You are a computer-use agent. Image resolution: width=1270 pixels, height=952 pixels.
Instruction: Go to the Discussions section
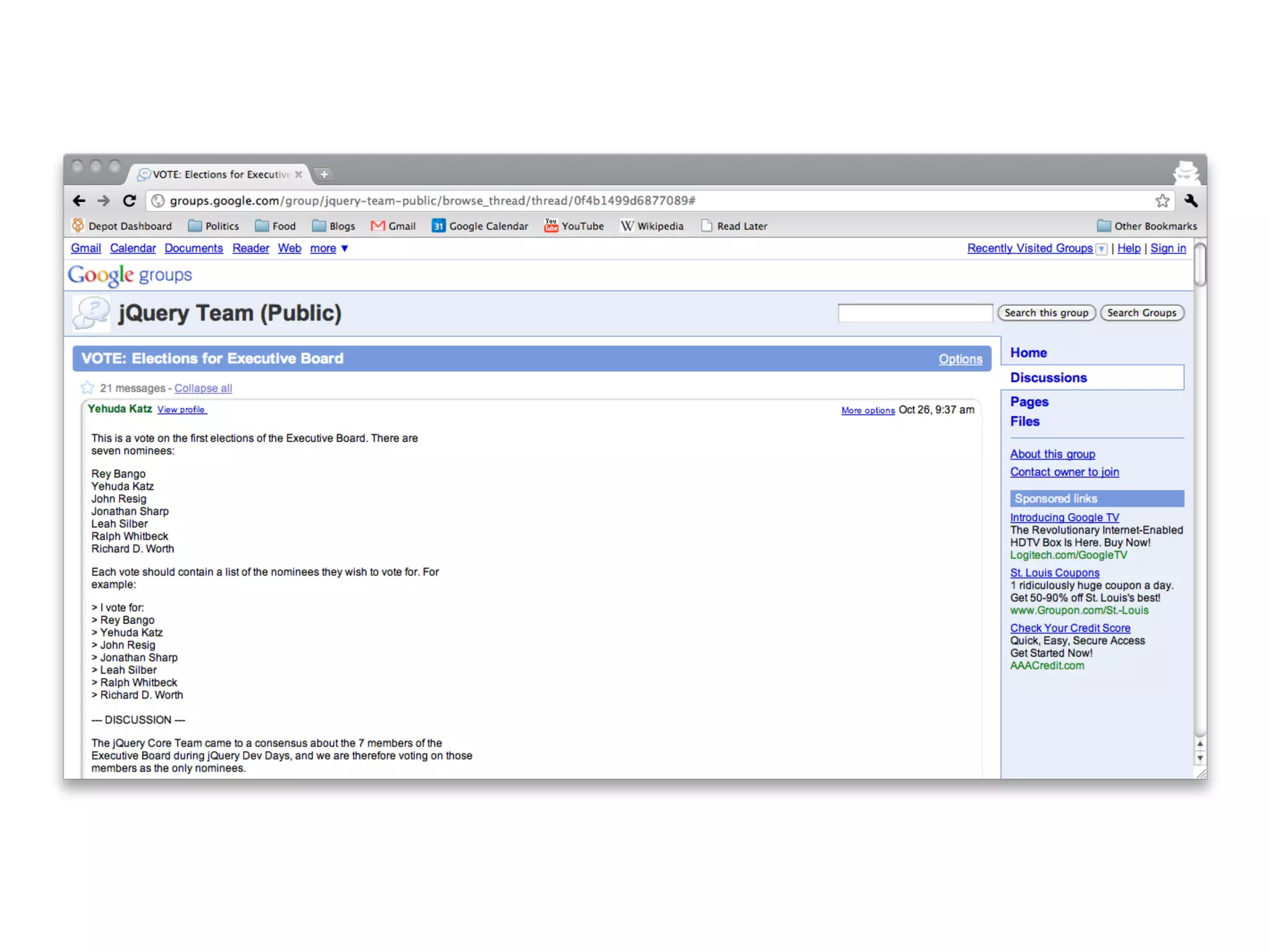point(1048,377)
